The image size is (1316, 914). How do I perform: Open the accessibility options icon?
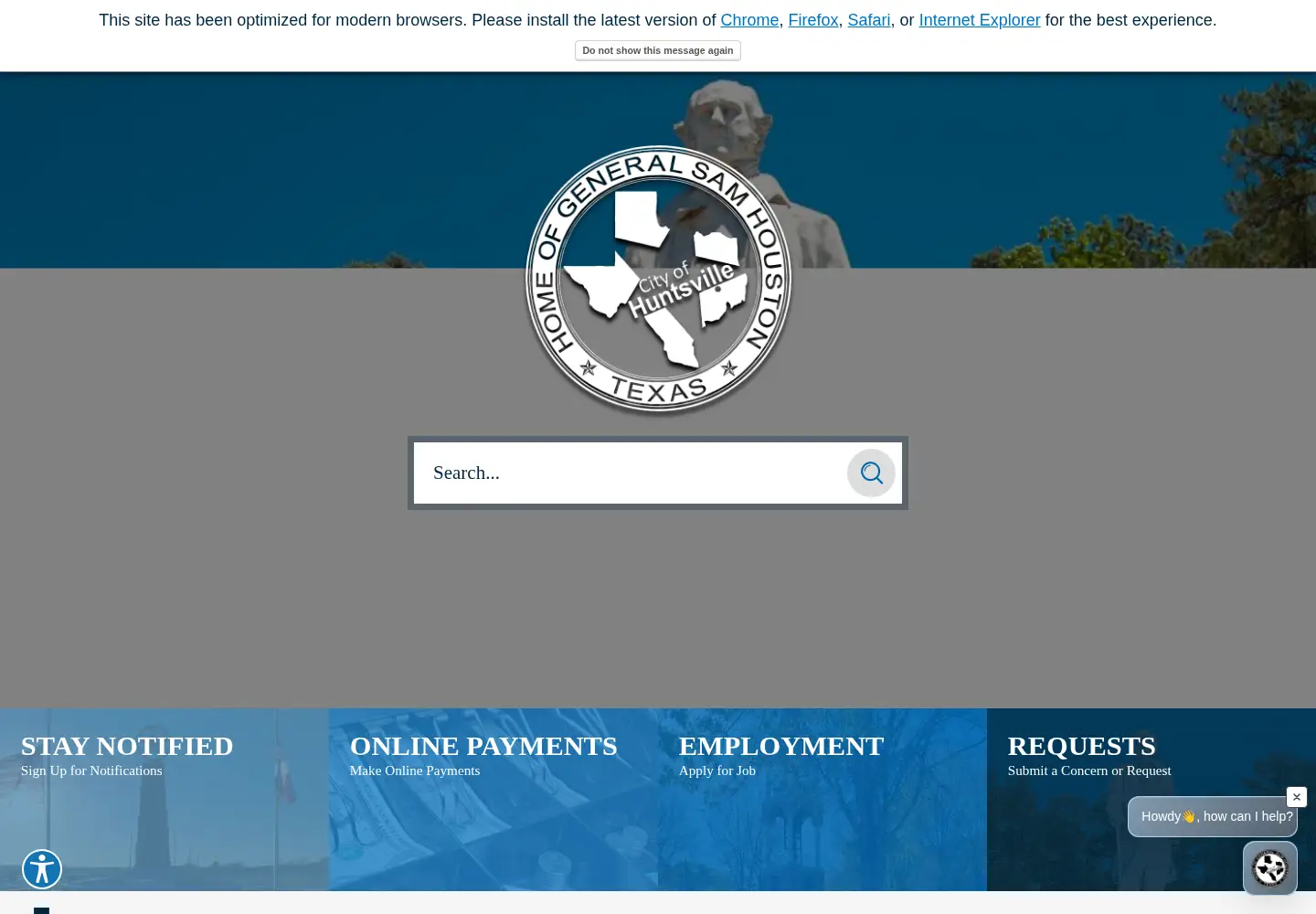point(42,869)
